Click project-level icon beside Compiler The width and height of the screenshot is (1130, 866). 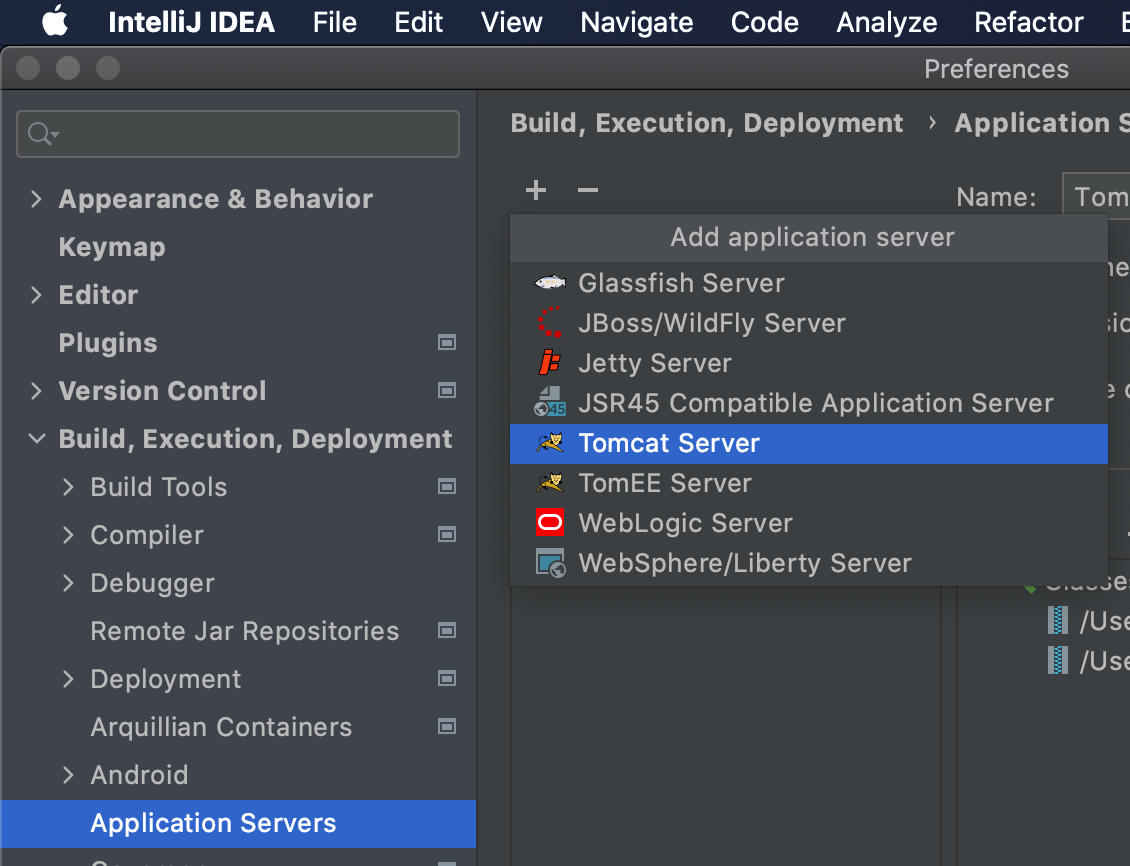tap(447, 535)
